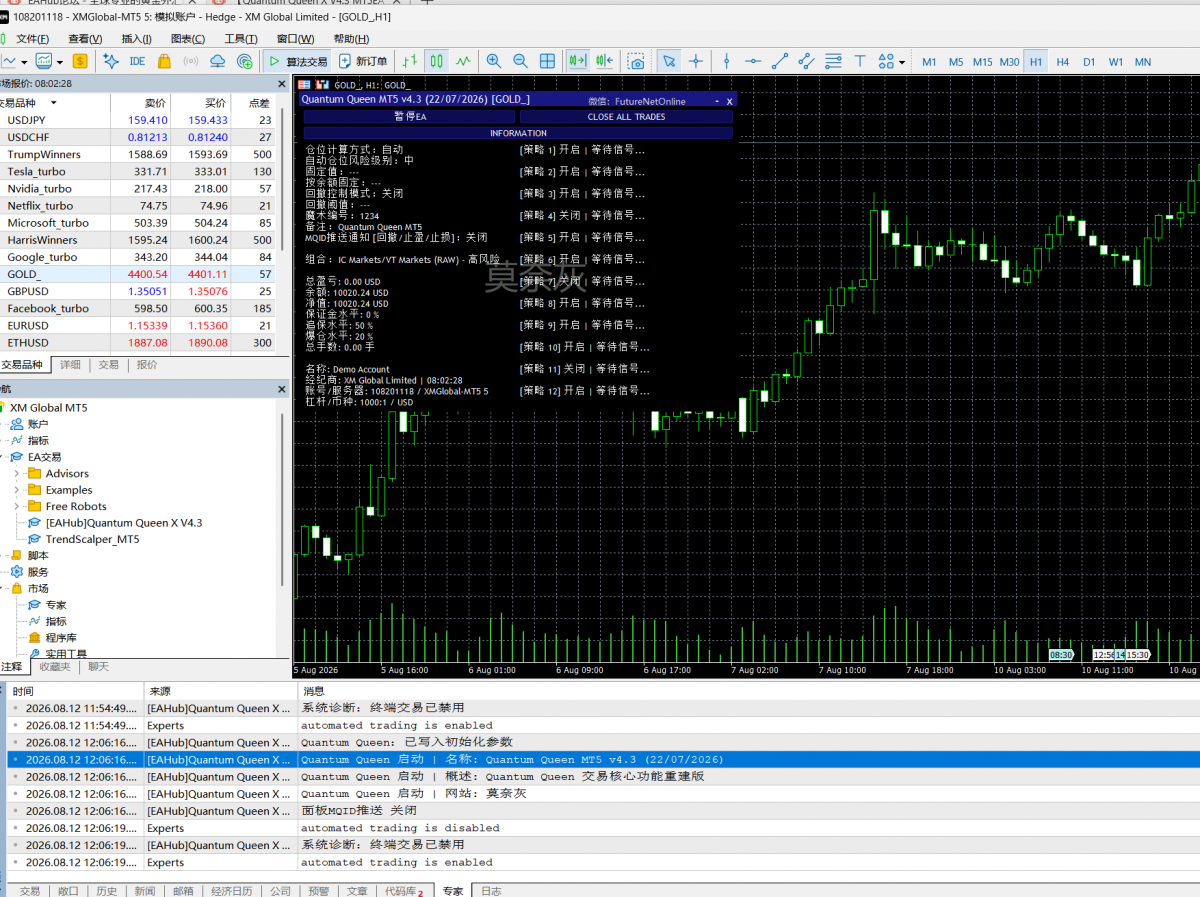Screen dimensions: 1200x897
Task: Click the 暂停EA button
Action: point(410,117)
